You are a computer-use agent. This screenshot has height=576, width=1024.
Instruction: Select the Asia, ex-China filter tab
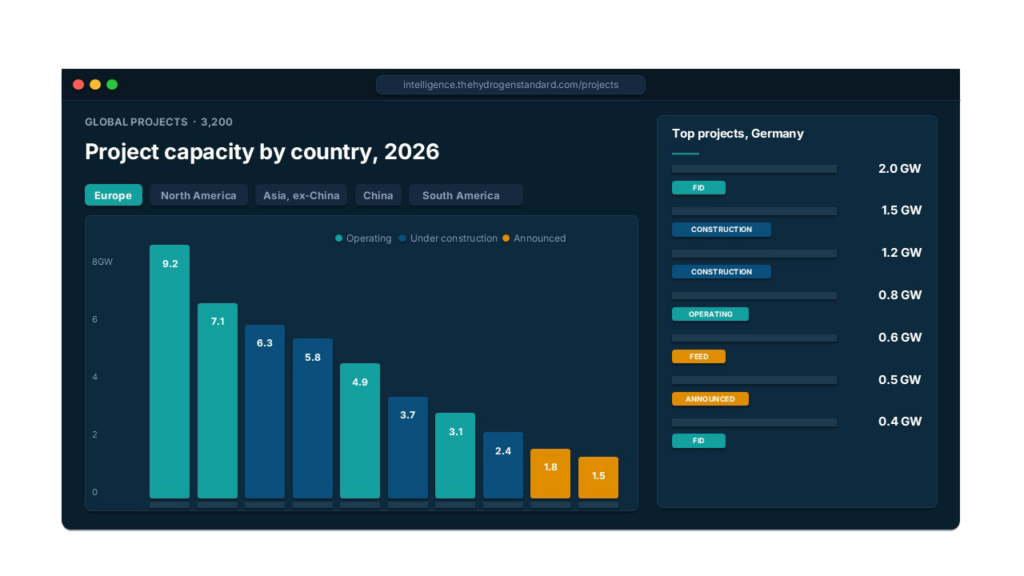point(301,195)
